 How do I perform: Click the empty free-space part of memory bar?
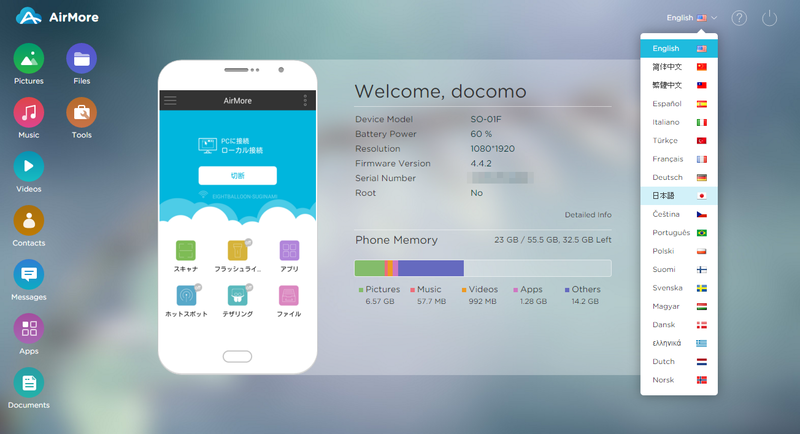click(x=537, y=268)
